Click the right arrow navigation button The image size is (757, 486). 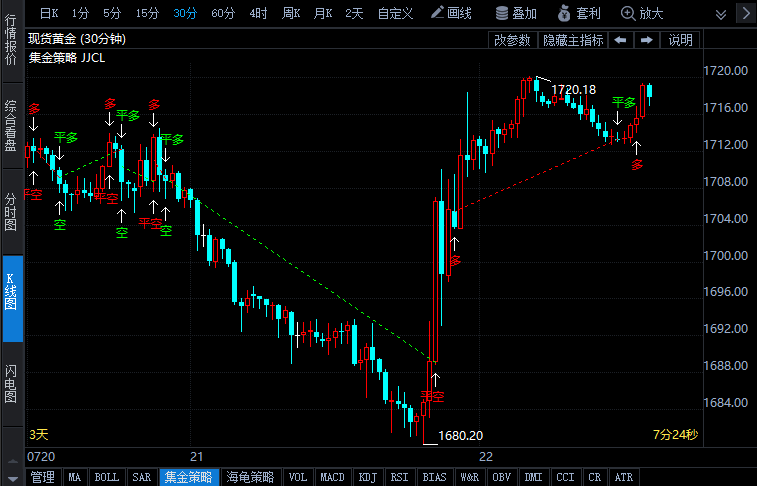point(646,40)
